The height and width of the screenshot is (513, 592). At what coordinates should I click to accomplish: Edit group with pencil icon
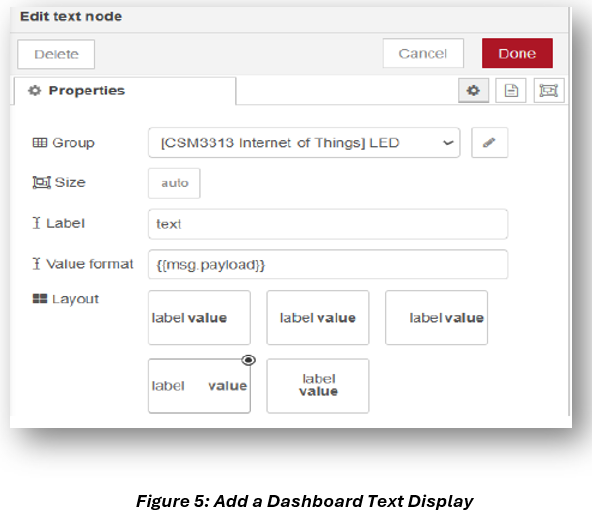coord(489,143)
